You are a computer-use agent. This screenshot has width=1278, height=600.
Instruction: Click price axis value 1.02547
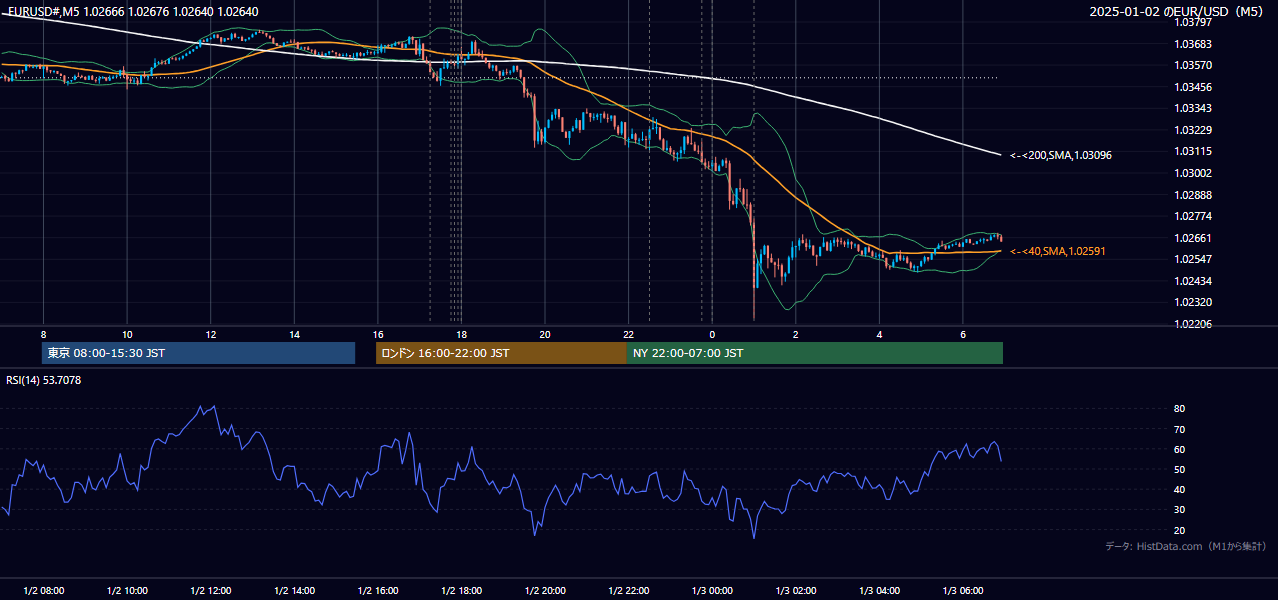pos(1193,259)
